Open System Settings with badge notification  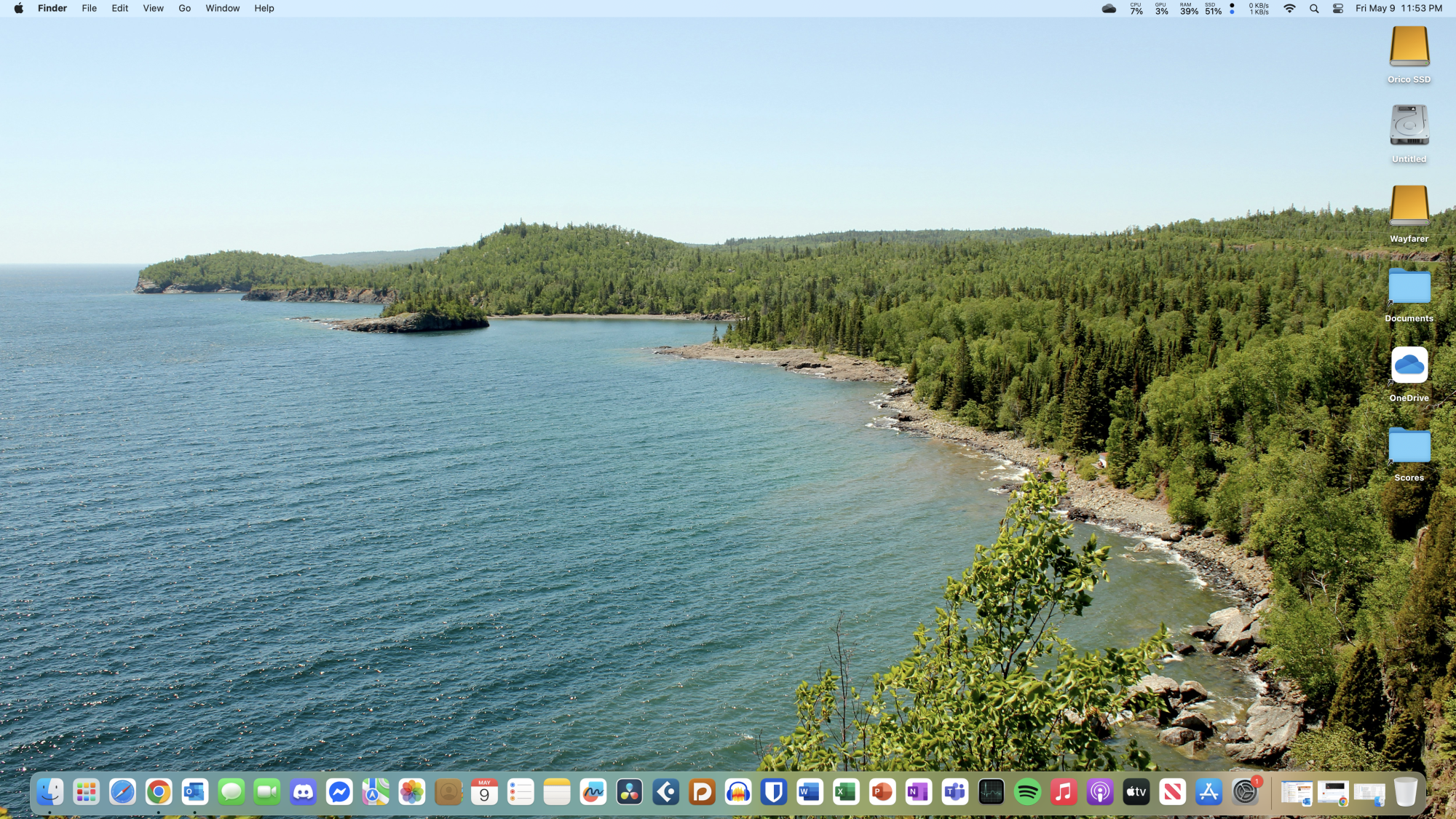1245,792
